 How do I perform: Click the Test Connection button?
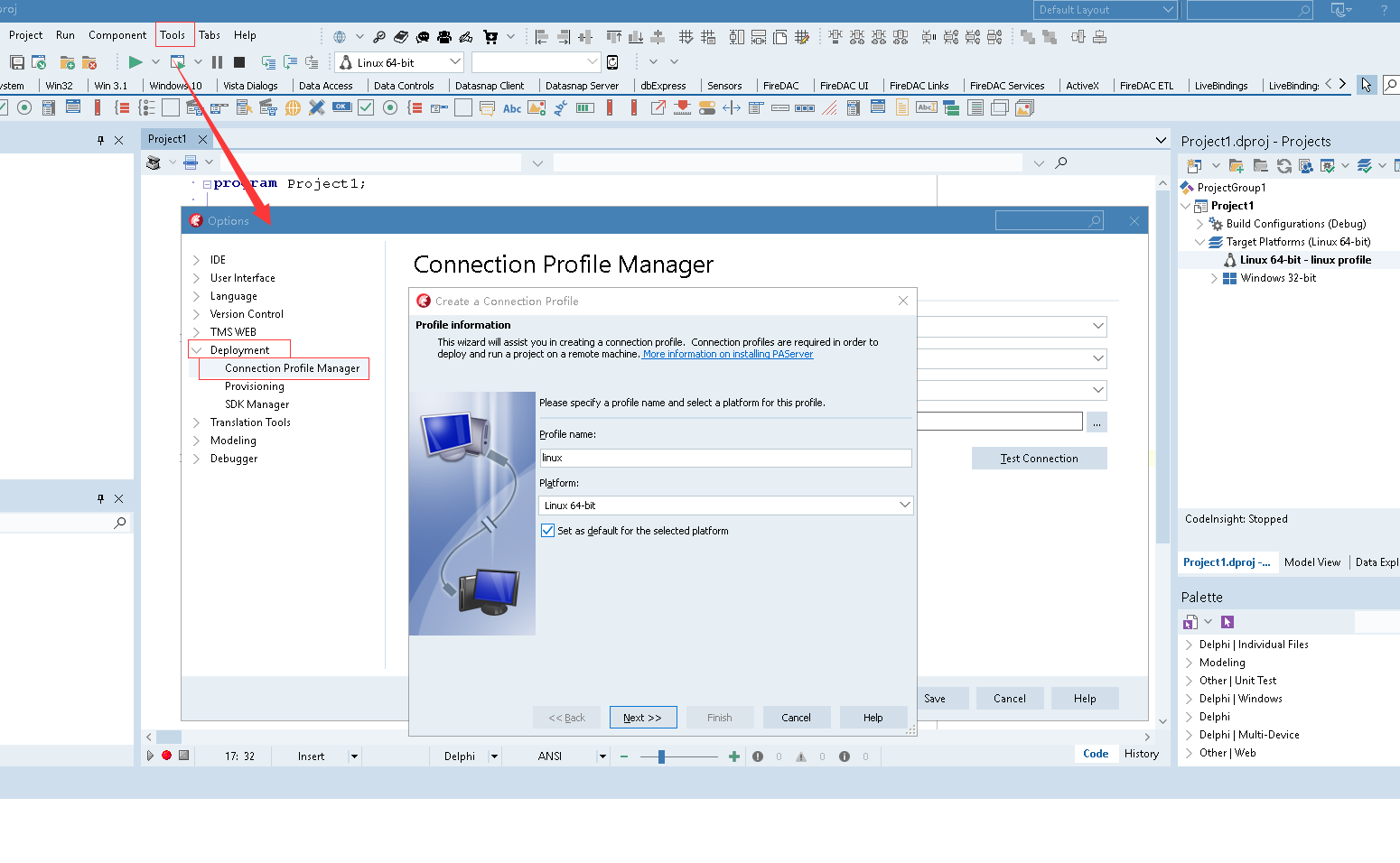1039,459
